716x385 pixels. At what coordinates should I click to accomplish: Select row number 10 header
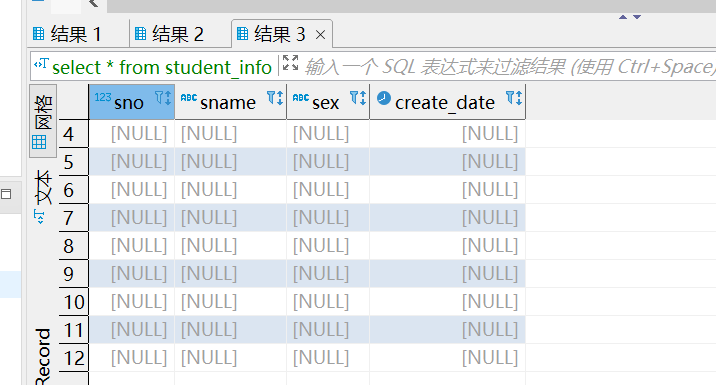74,302
